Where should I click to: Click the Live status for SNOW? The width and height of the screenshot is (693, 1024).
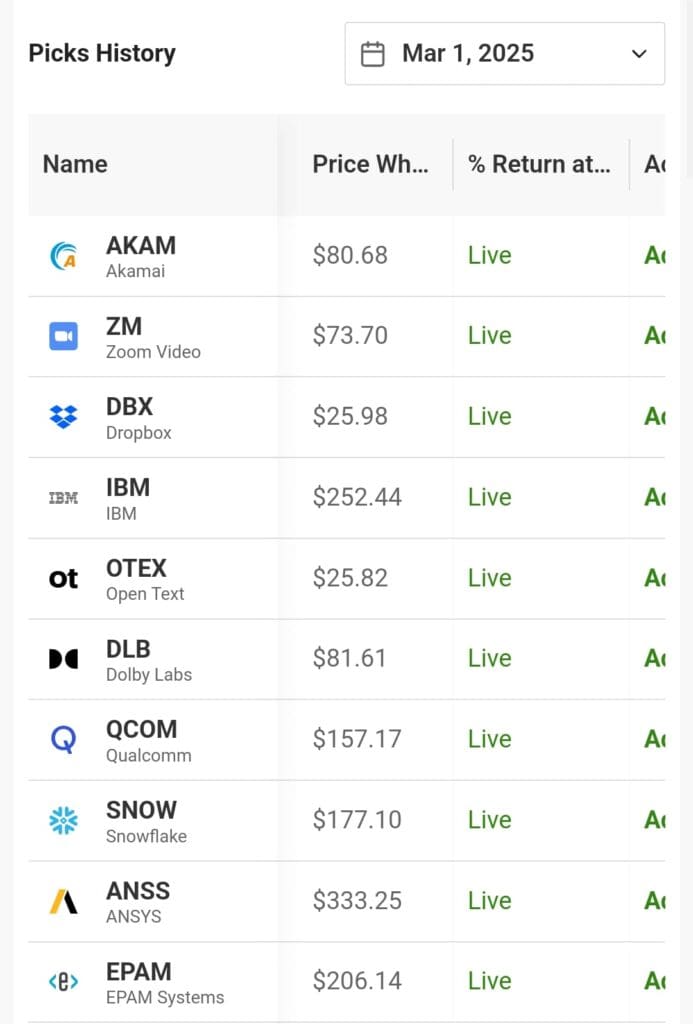point(490,820)
